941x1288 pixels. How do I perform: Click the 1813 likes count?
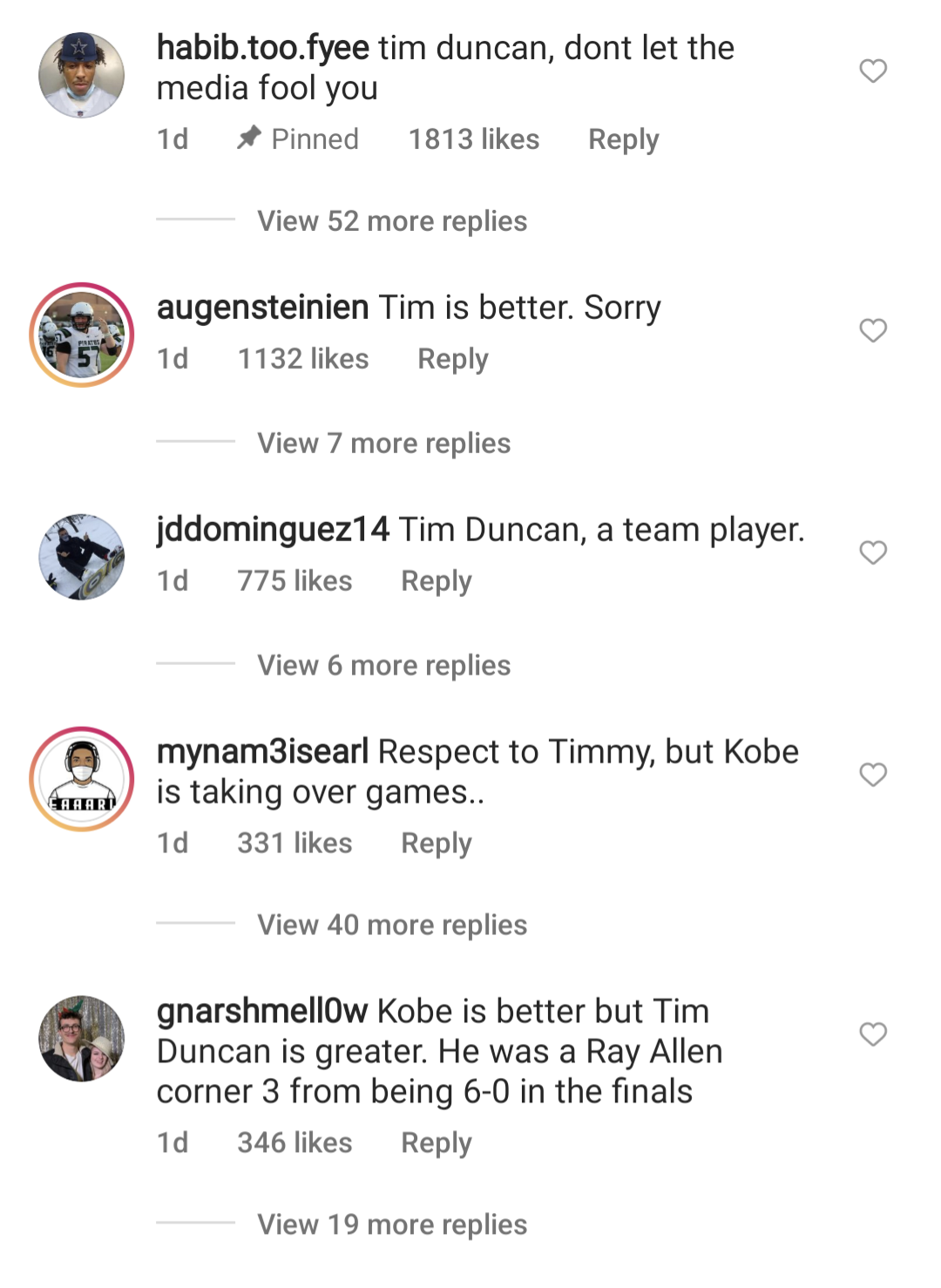point(473,139)
